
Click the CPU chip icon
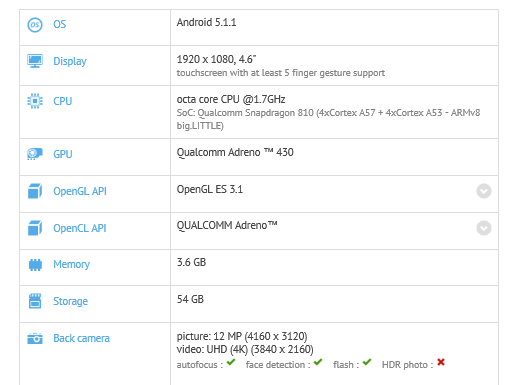[35, 101]
